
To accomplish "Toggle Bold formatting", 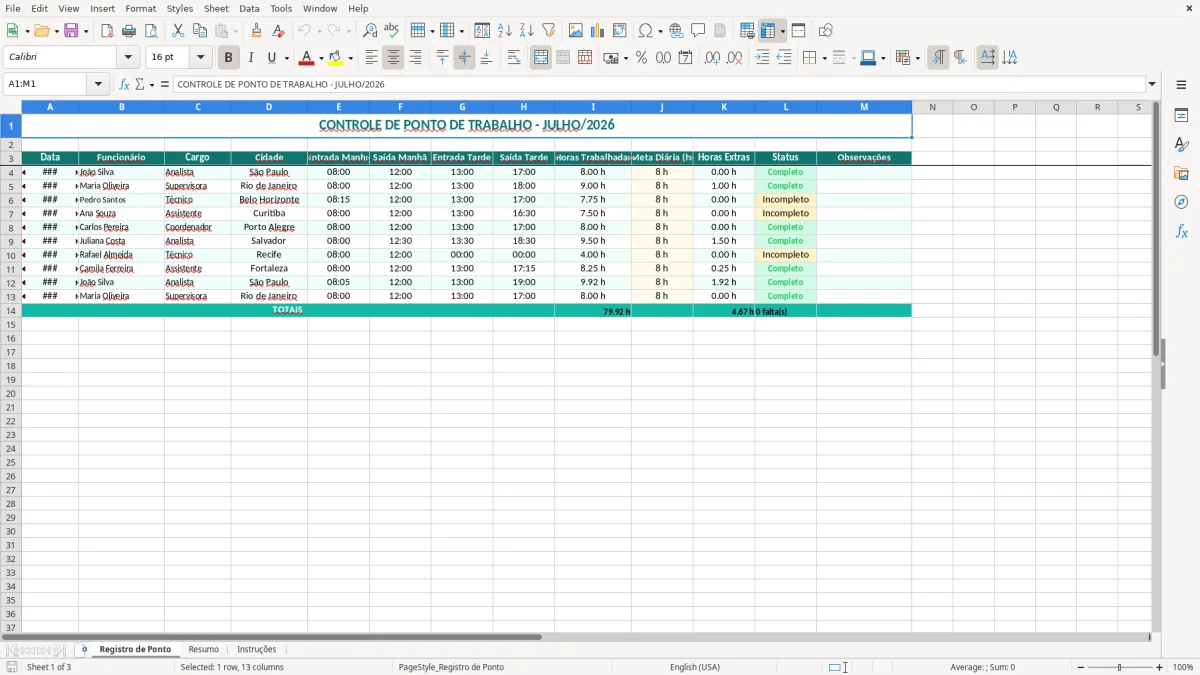I will click(x=228, y=58).
